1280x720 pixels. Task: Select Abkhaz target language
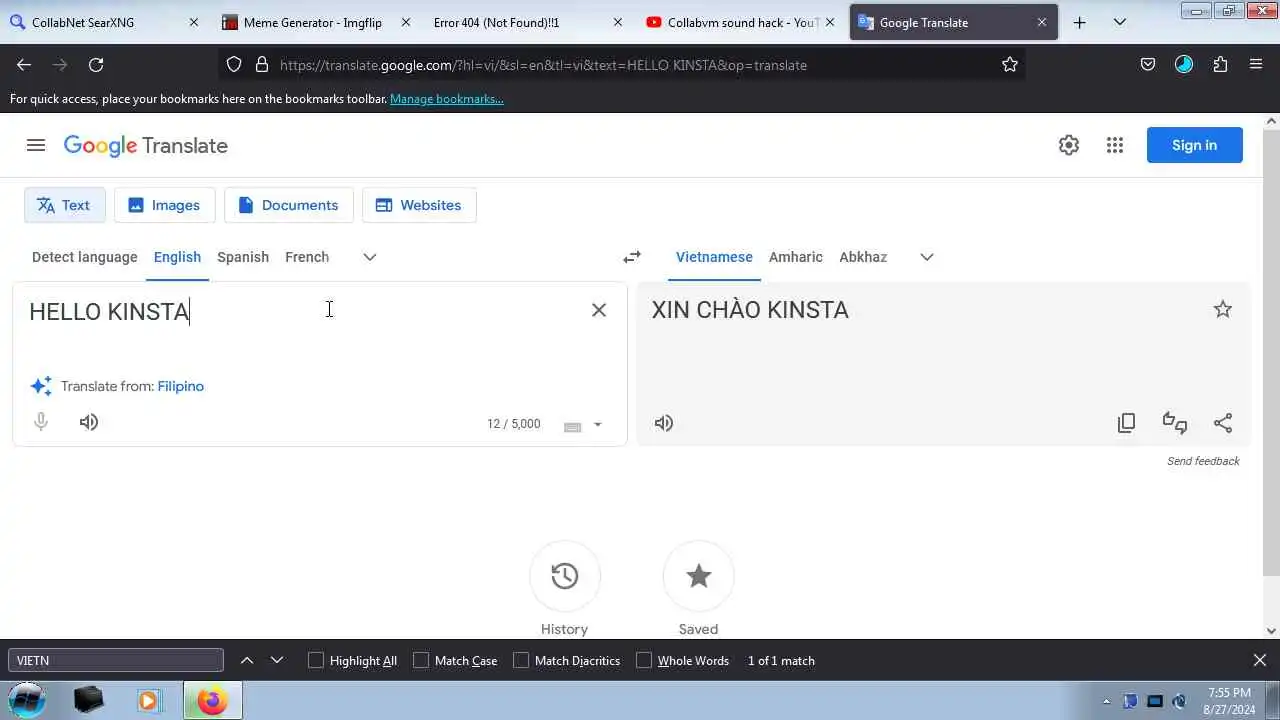pos(863,257)
